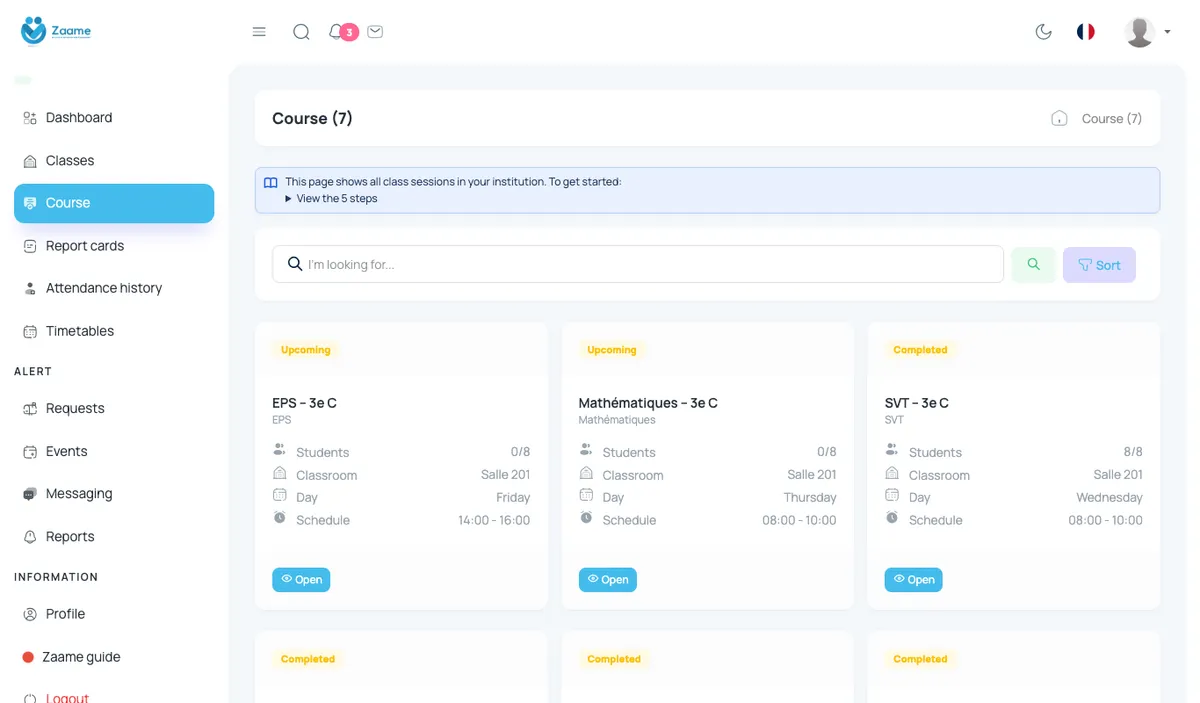1200x703 pixels.
Task: Open the mail envelope icon
Action: tap(375, 32)
